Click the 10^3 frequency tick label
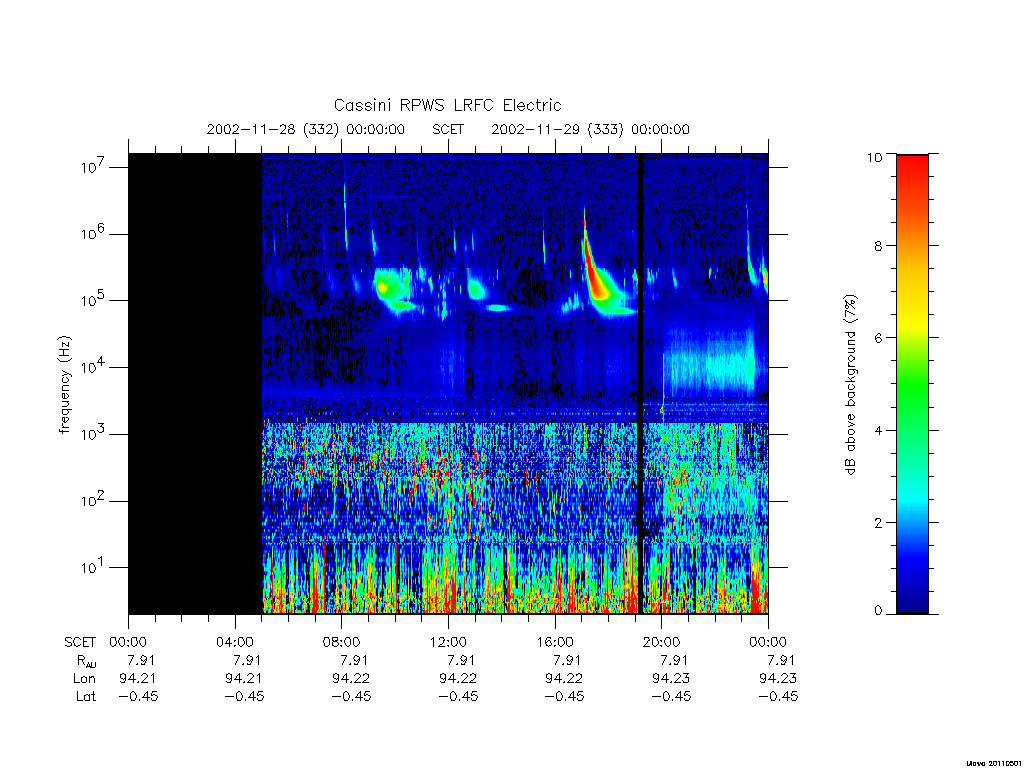This screenshot has height=768, width=1024. click(x=94, y=434)
